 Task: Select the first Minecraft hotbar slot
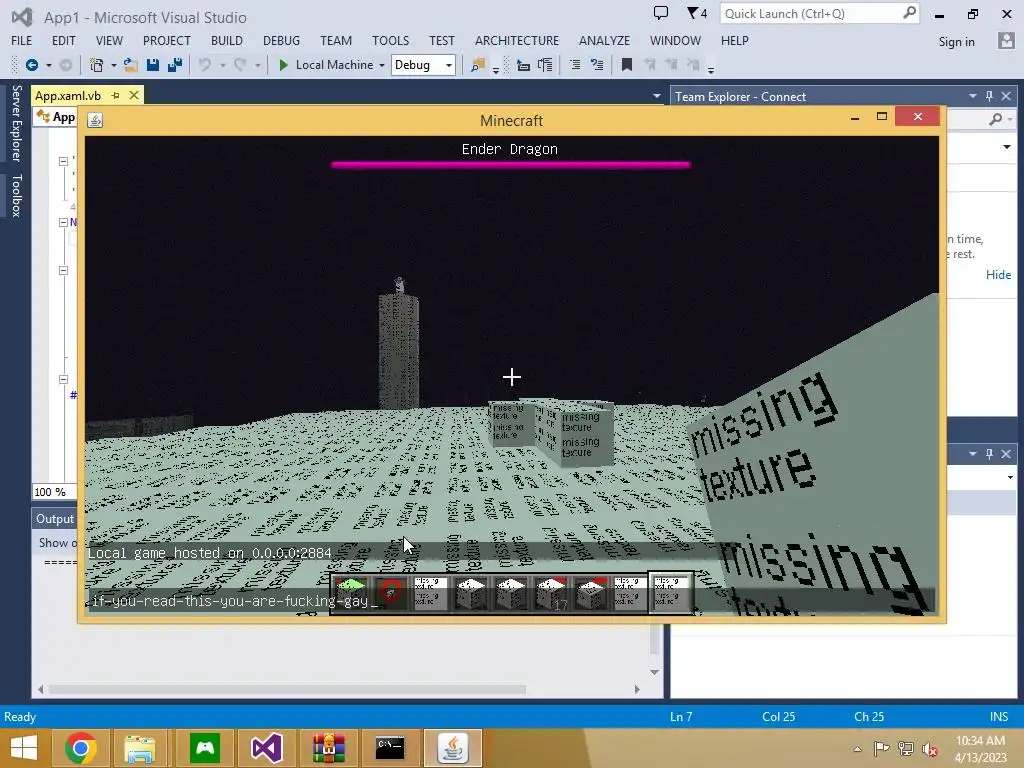tap(351, 593)
